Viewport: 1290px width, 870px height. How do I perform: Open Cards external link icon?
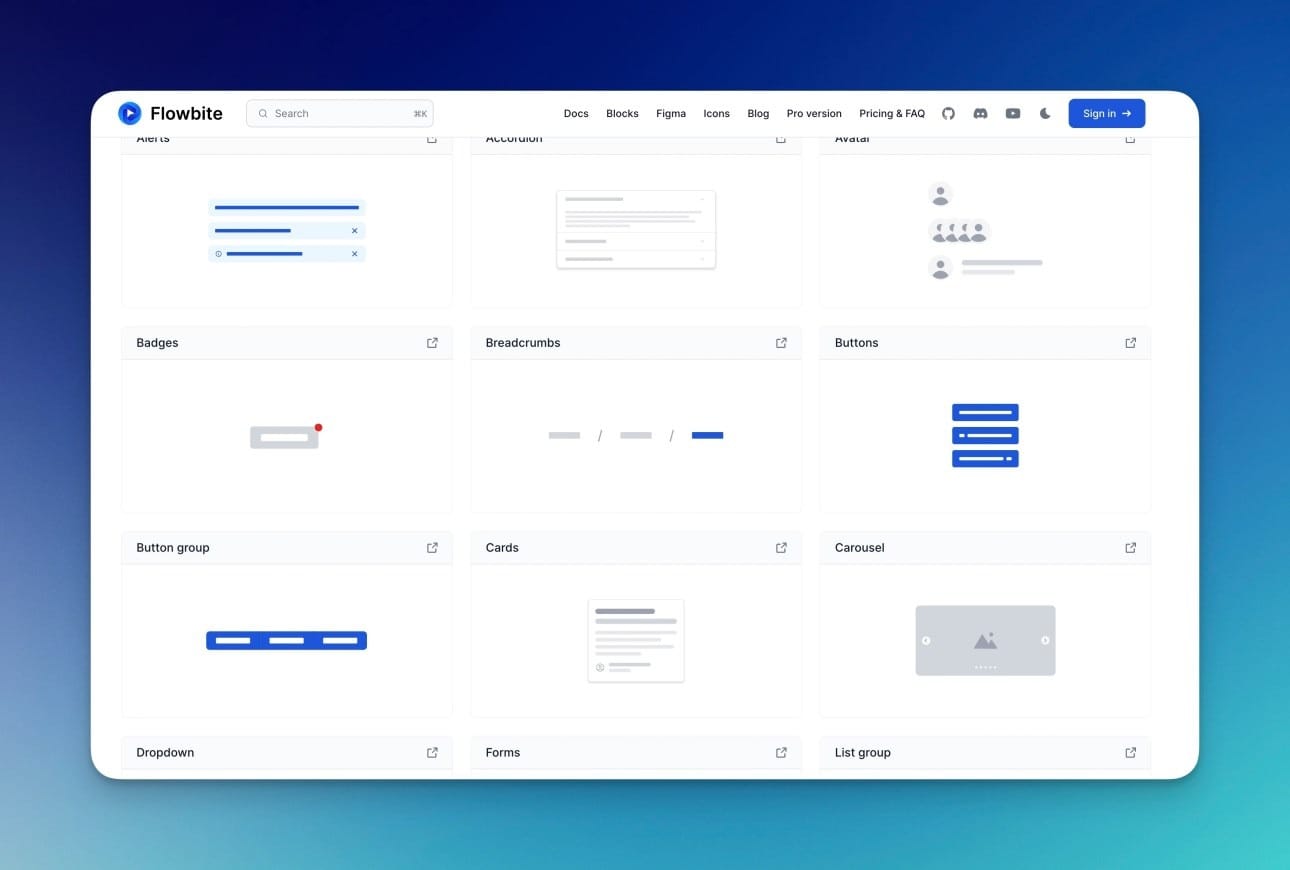[x=781, y=548]
